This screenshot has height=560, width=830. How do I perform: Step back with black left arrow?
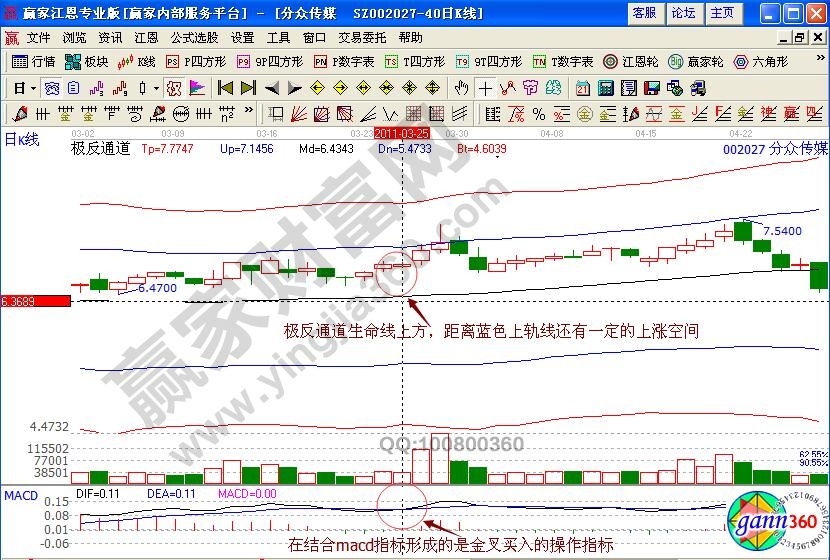(x=272, y=88)
